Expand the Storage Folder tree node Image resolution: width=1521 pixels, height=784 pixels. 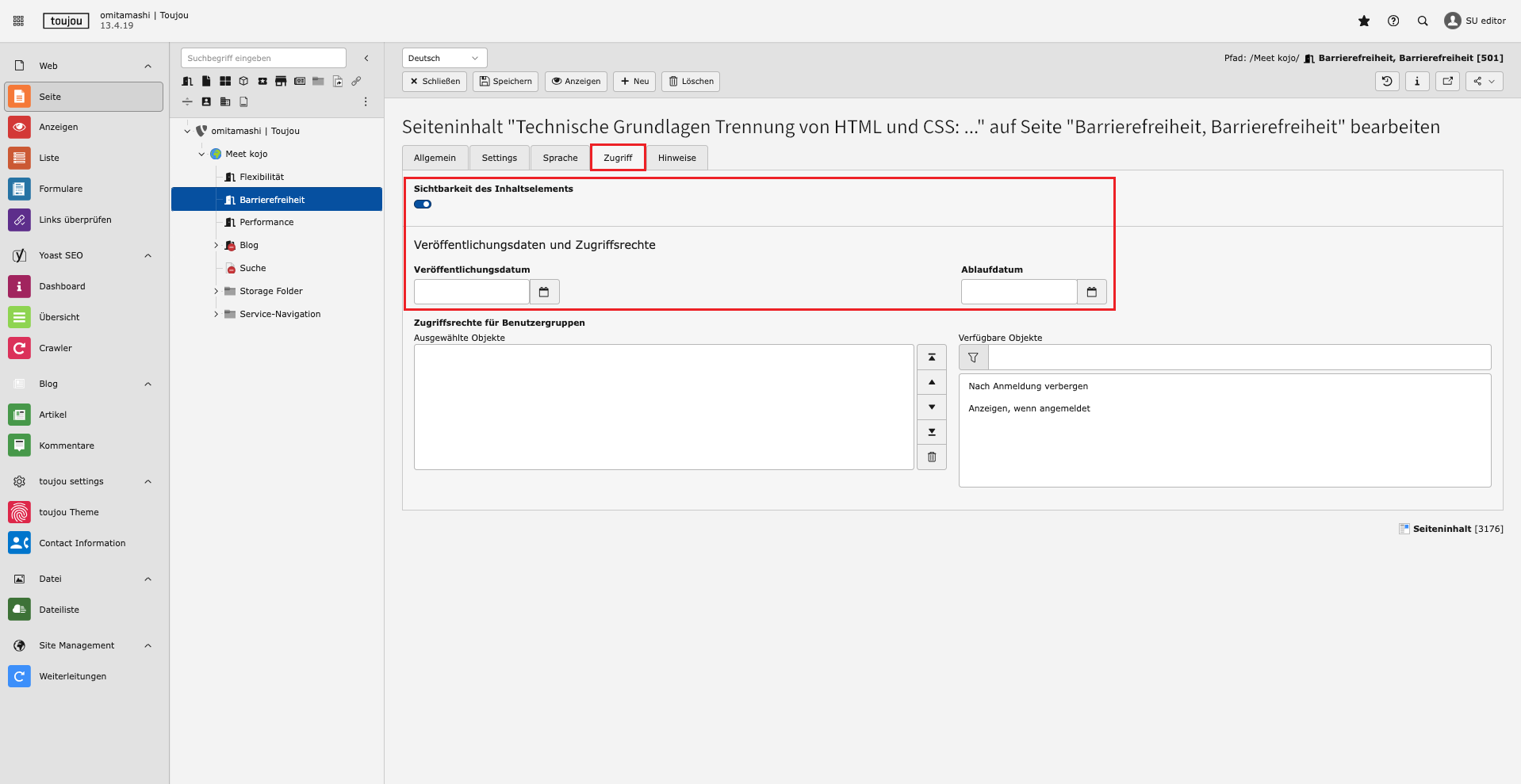coord(216,292)
